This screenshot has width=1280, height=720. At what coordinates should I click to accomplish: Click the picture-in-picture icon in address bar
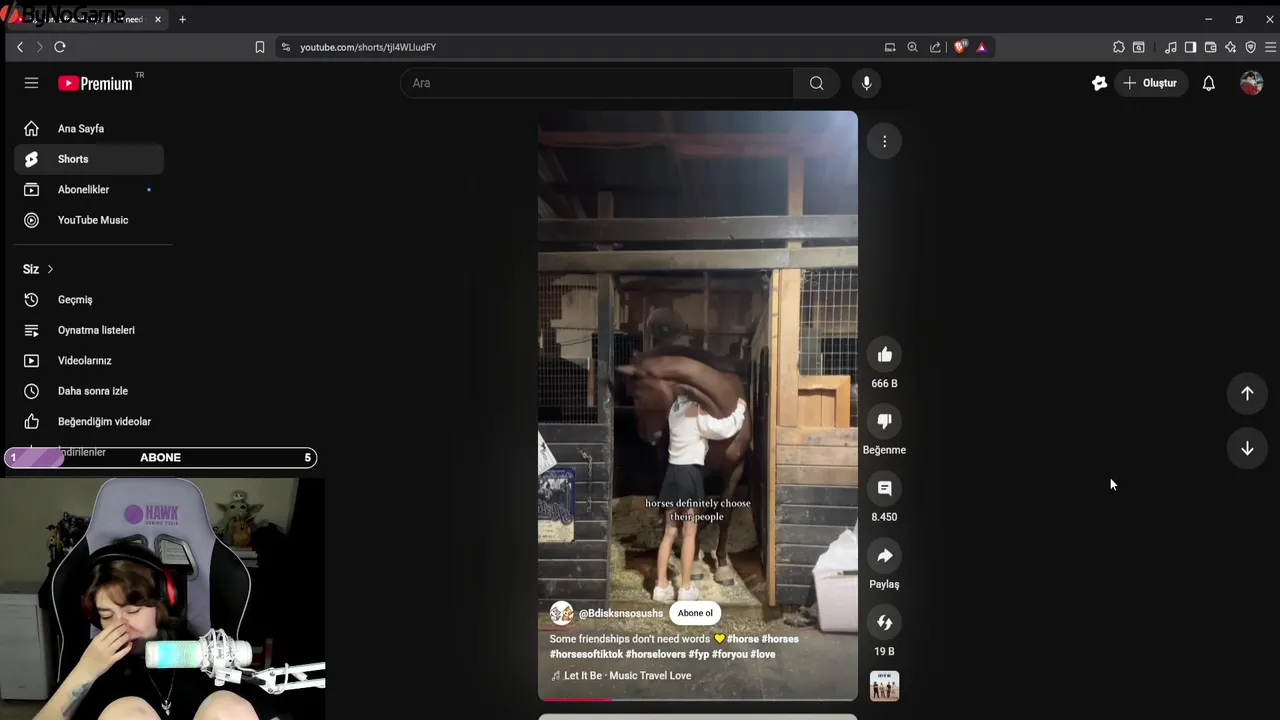click(890, 47)
